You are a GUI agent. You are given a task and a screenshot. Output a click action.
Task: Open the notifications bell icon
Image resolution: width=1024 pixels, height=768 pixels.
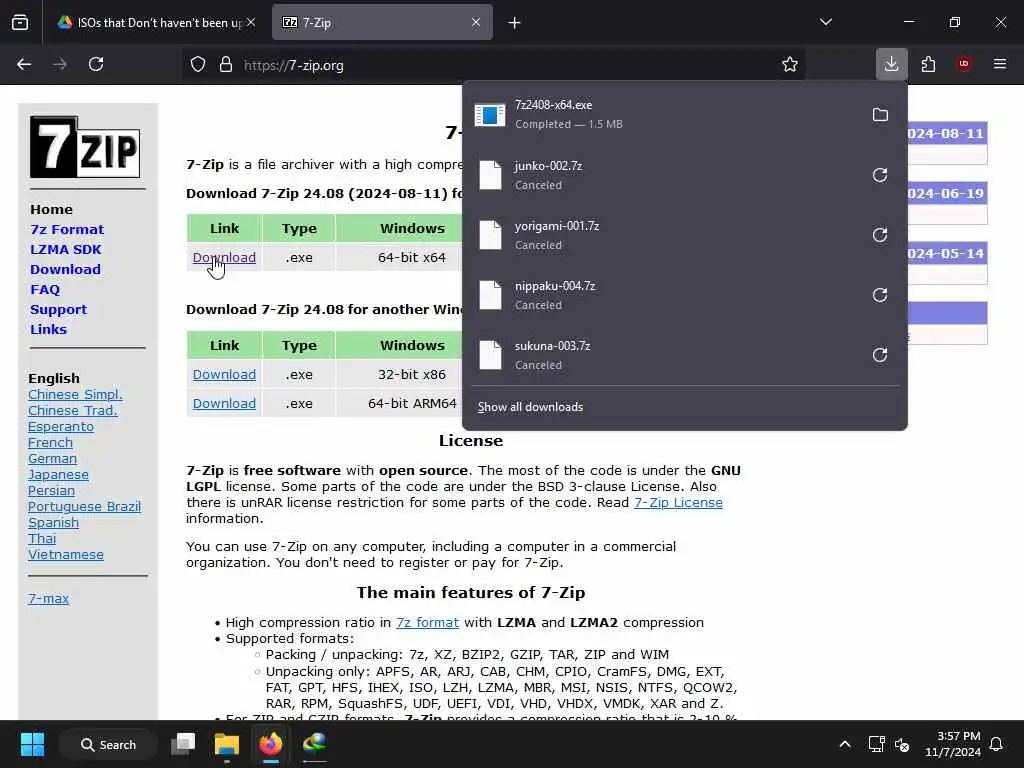[x=996, y=744]
